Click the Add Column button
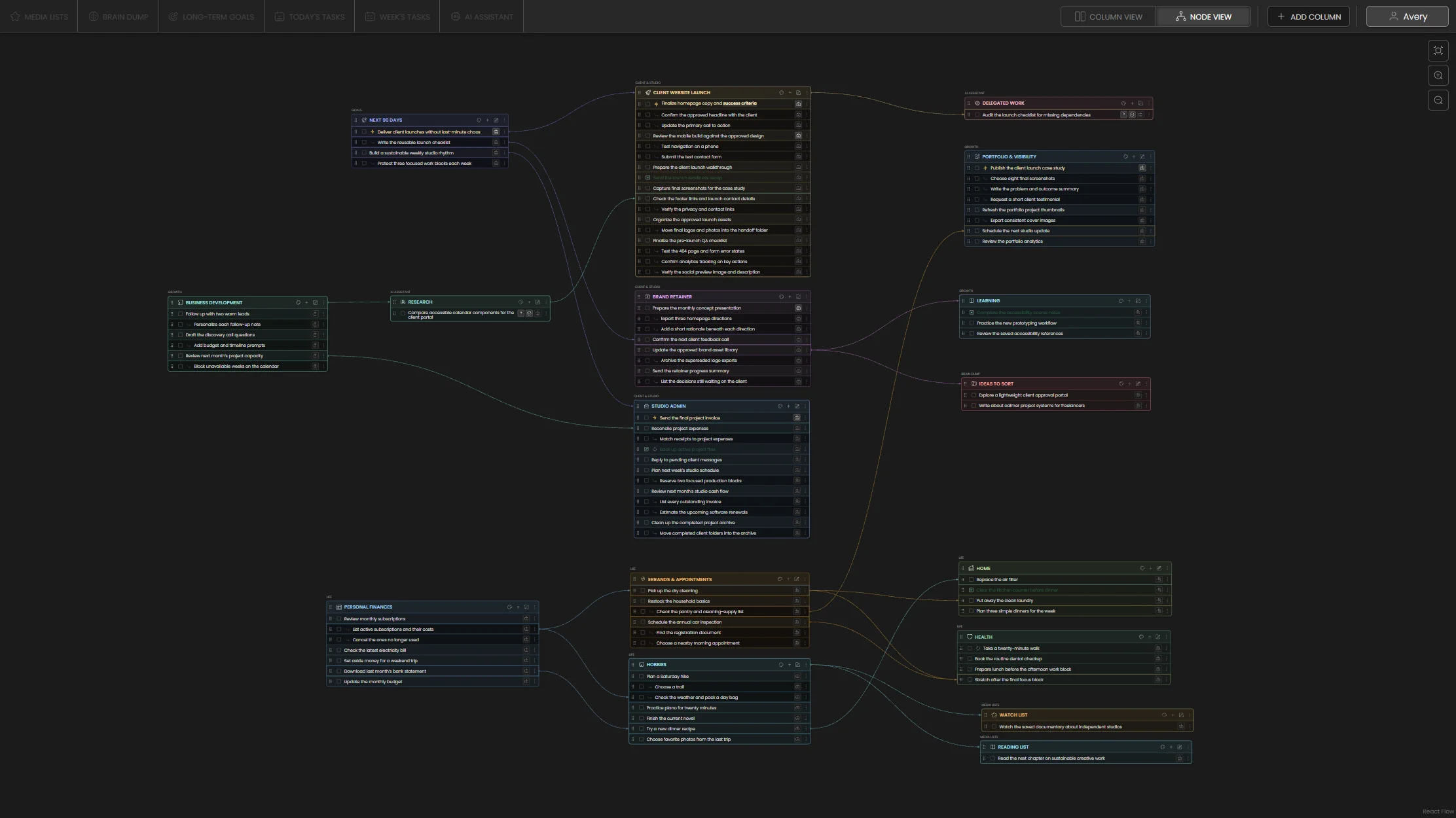The image size is (1456, 818). pyautogui.click(x=1309, y=16)
